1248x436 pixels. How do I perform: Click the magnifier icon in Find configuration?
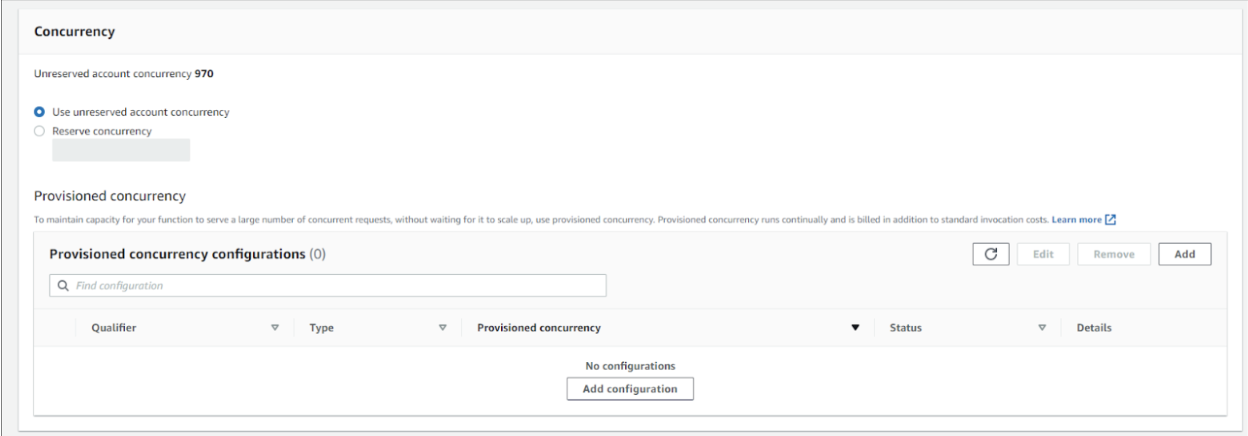coord(63,286)
